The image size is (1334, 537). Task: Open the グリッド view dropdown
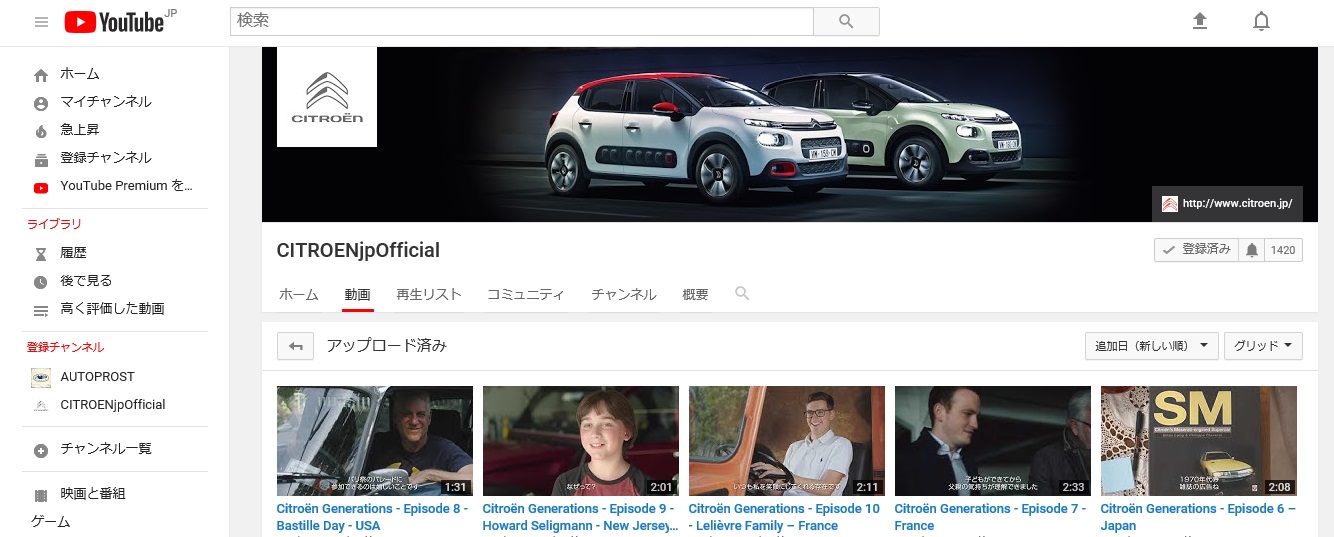[x=1263, y=346]
